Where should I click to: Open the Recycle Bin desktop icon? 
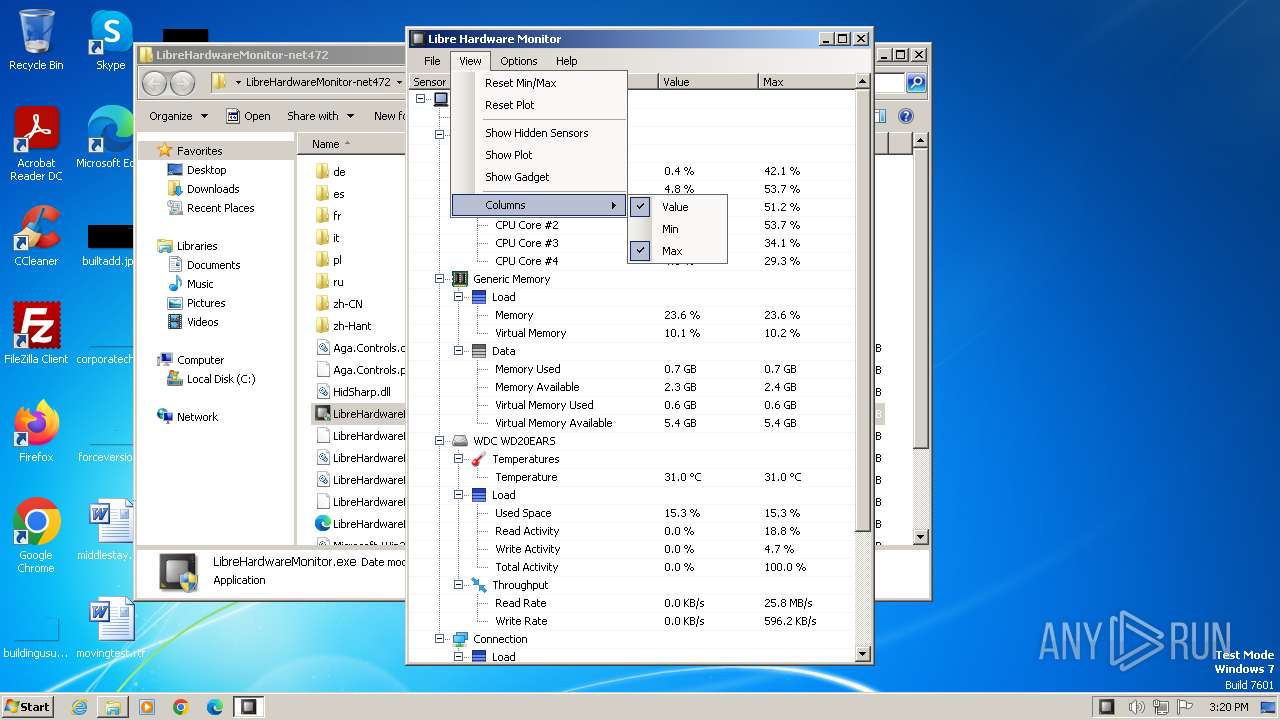coord(36,40)
